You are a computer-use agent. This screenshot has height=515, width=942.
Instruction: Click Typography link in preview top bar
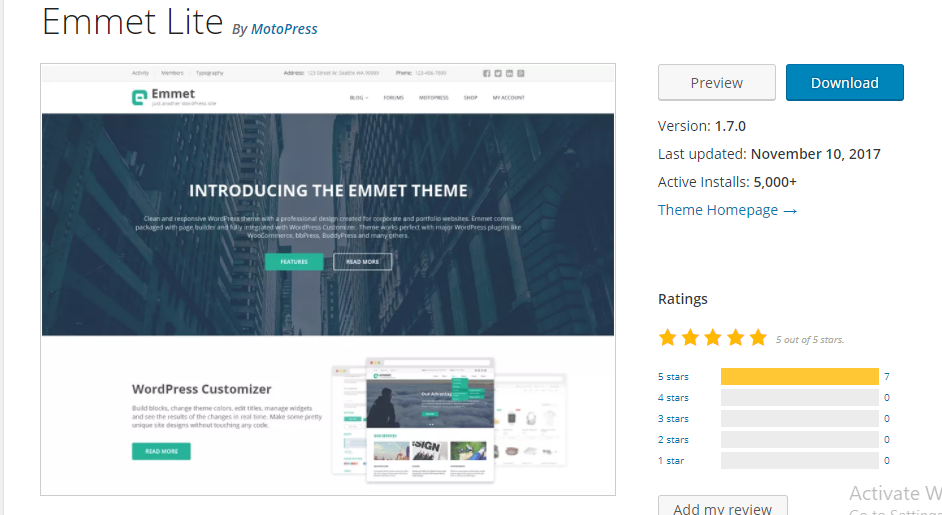[x=210, y=73]
